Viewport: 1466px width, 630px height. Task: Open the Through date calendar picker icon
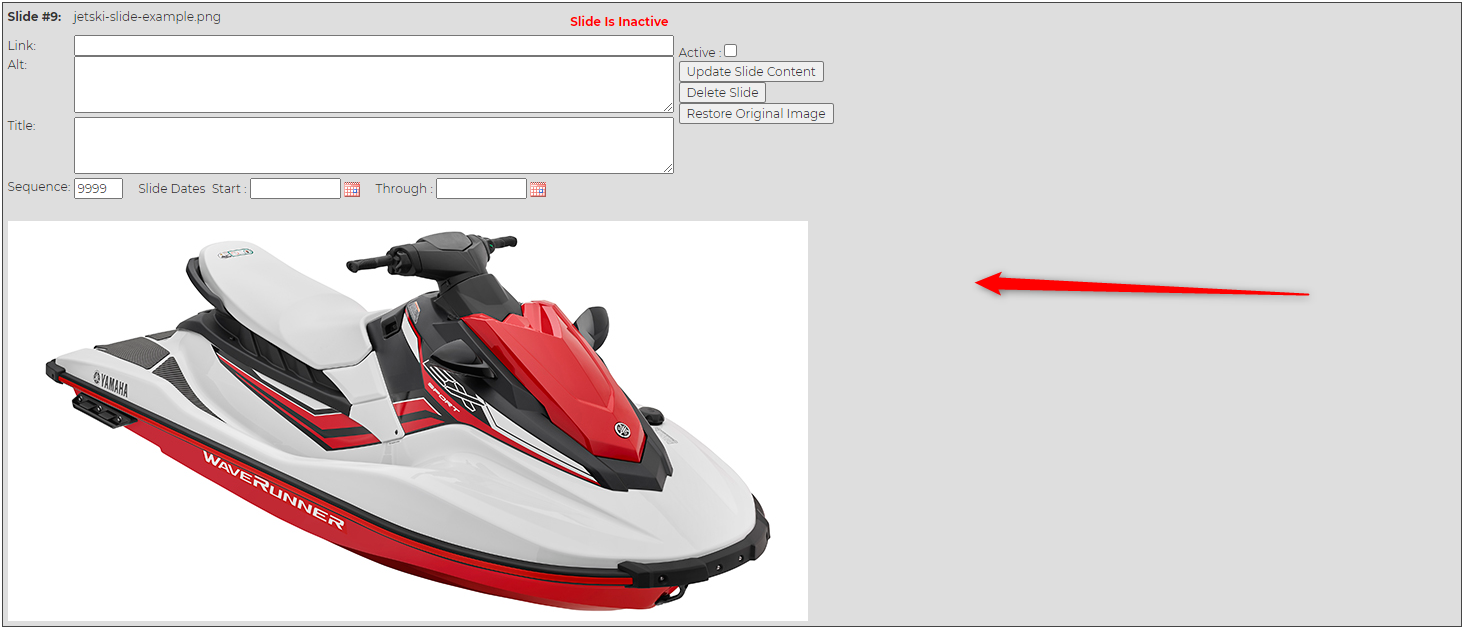[x=538, y=189]
